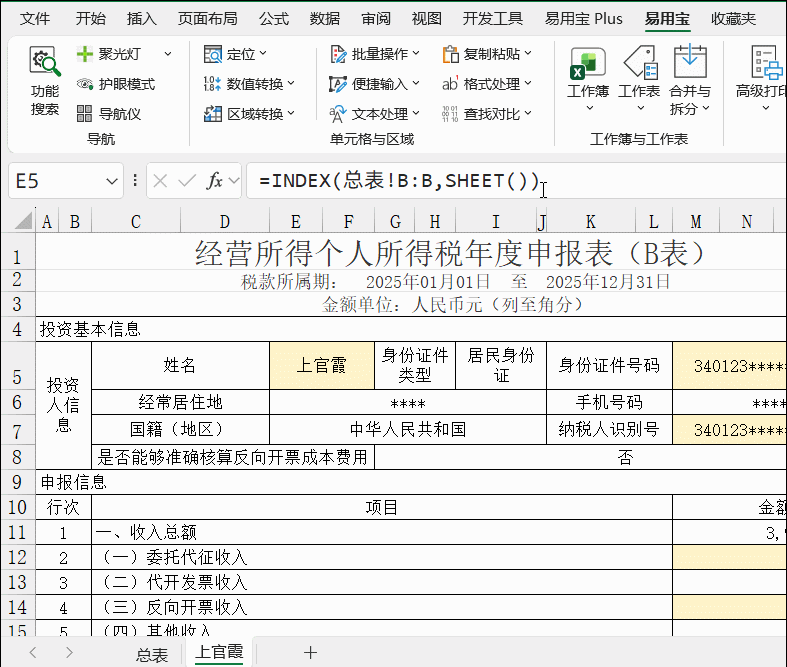Open 查找对比 find and compare tool
Screen dimensions: 787x667
[486, 114]
